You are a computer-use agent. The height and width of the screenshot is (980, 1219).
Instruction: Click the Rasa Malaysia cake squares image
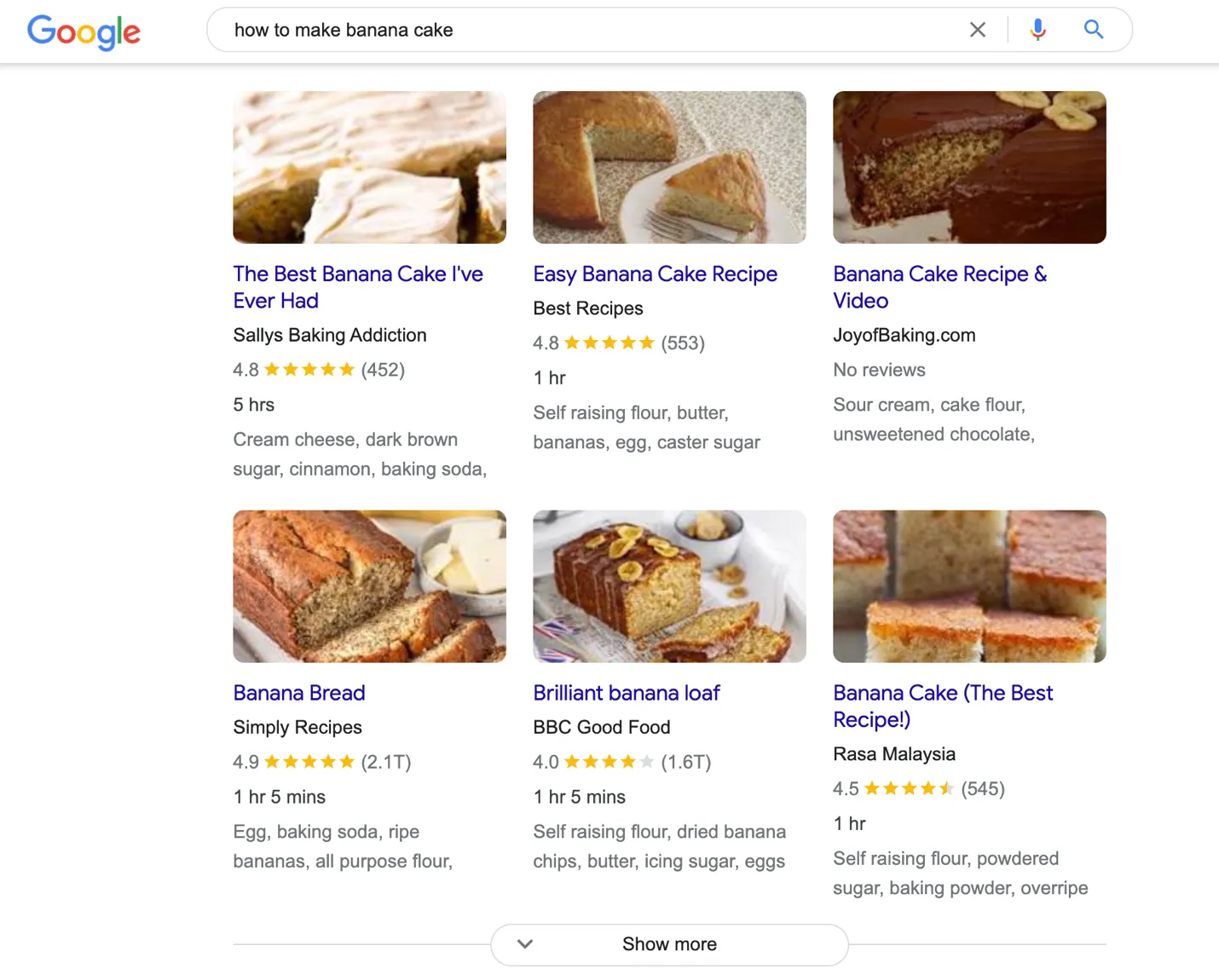click(x=969, y=586)
